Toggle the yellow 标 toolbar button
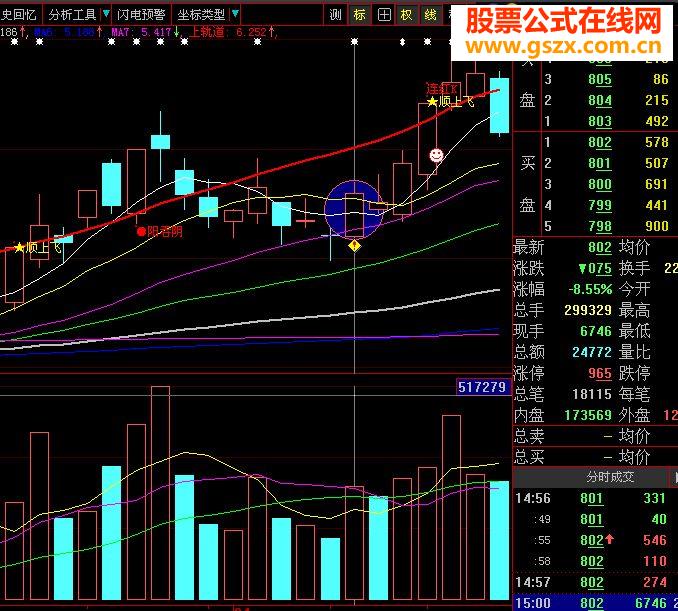 tap(359, 15)
